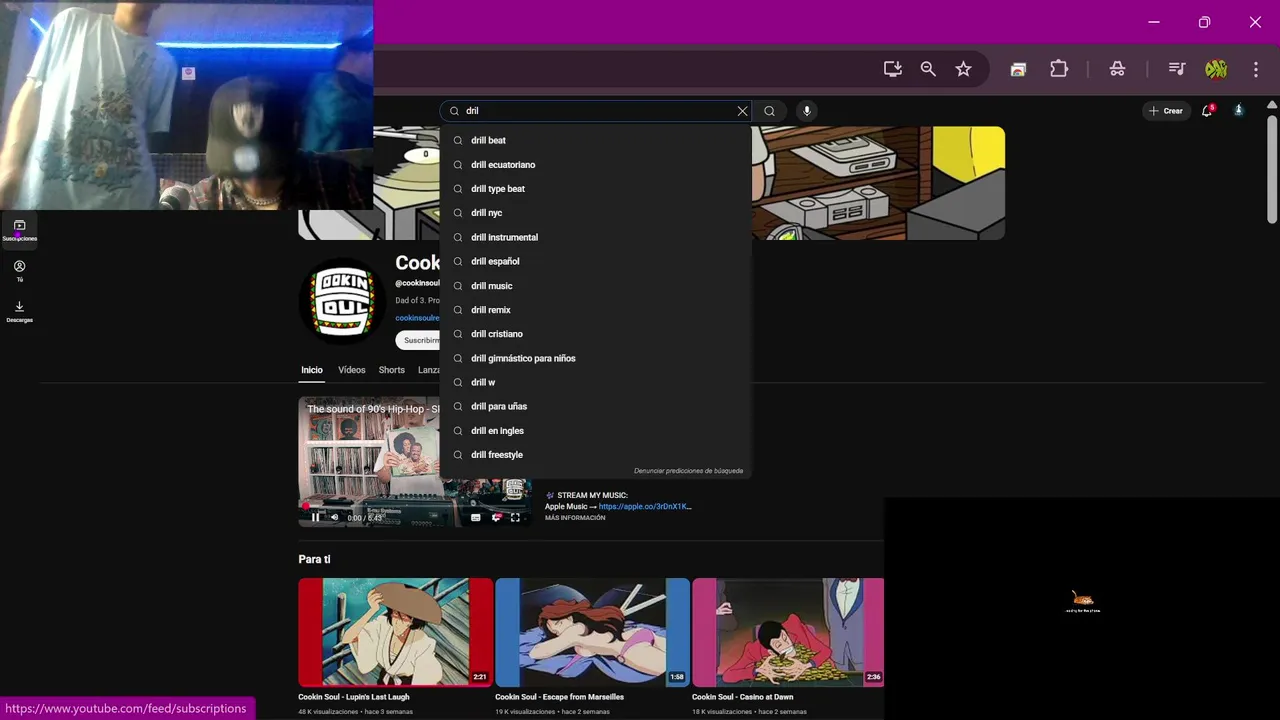Open the 'Cookin Soul - Lupin's Last Laugh' title
The height and width of the screenshot is (720, 1280).
(x=353, y=697)
